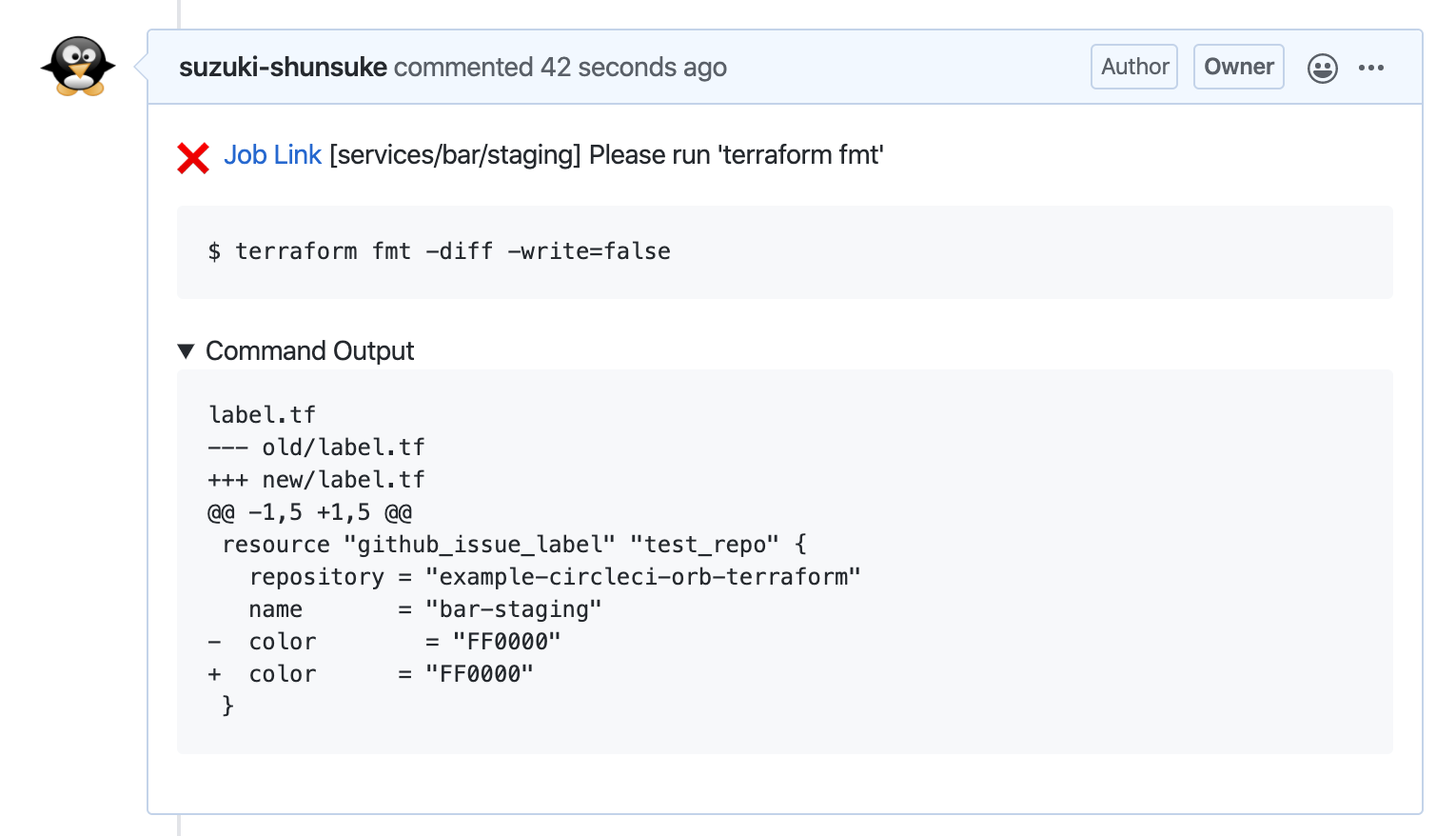Click the Command Output heading text
The height and width of the screenshot is (836, 1456).
tap(310, 350)
